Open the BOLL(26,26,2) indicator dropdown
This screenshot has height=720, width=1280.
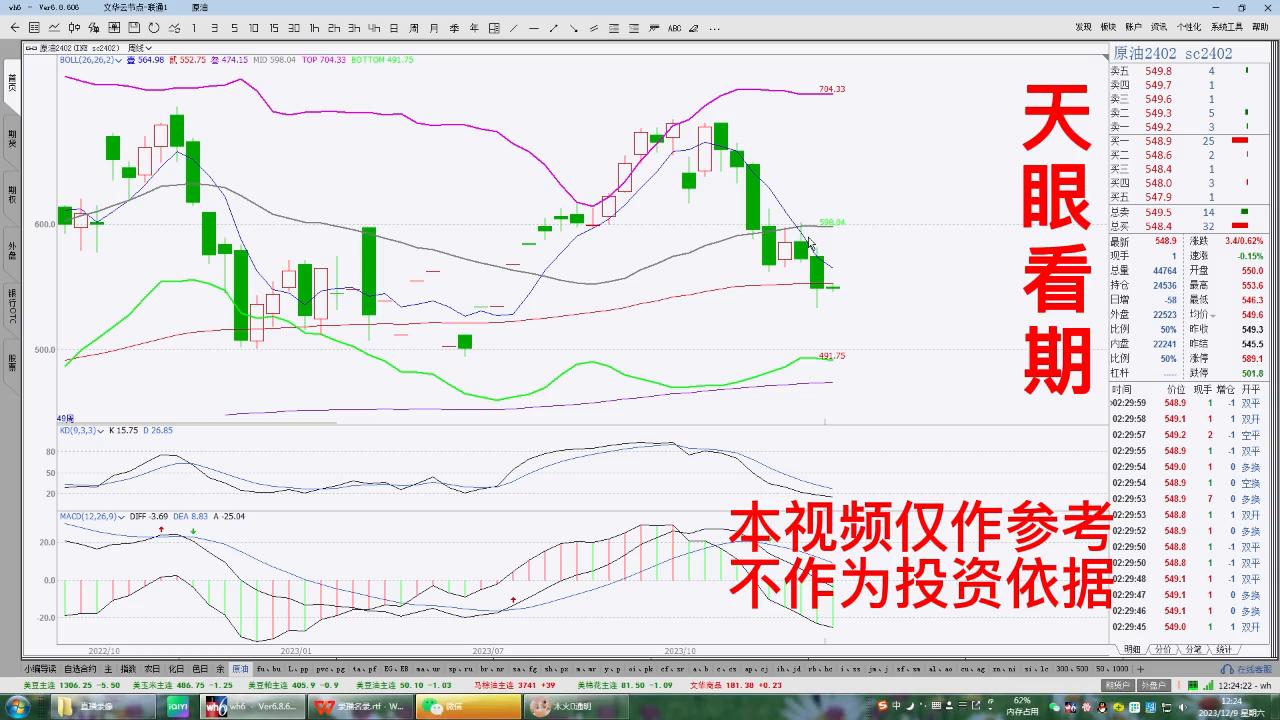click(91, 60)
